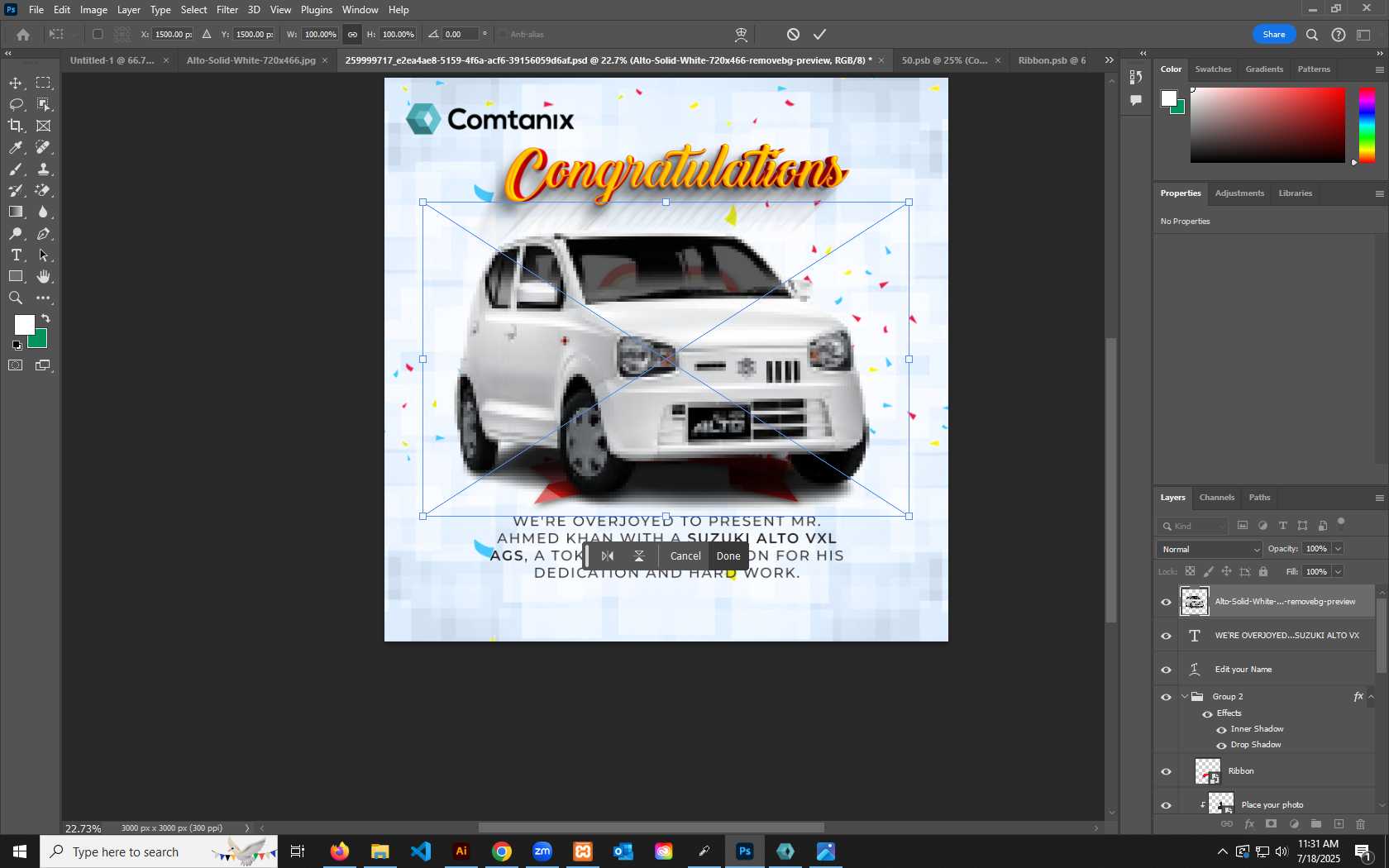Screen dimensions: 1389x868
Task: Select the Spot Healing Brush tool
Action: [x=43, y=147]
